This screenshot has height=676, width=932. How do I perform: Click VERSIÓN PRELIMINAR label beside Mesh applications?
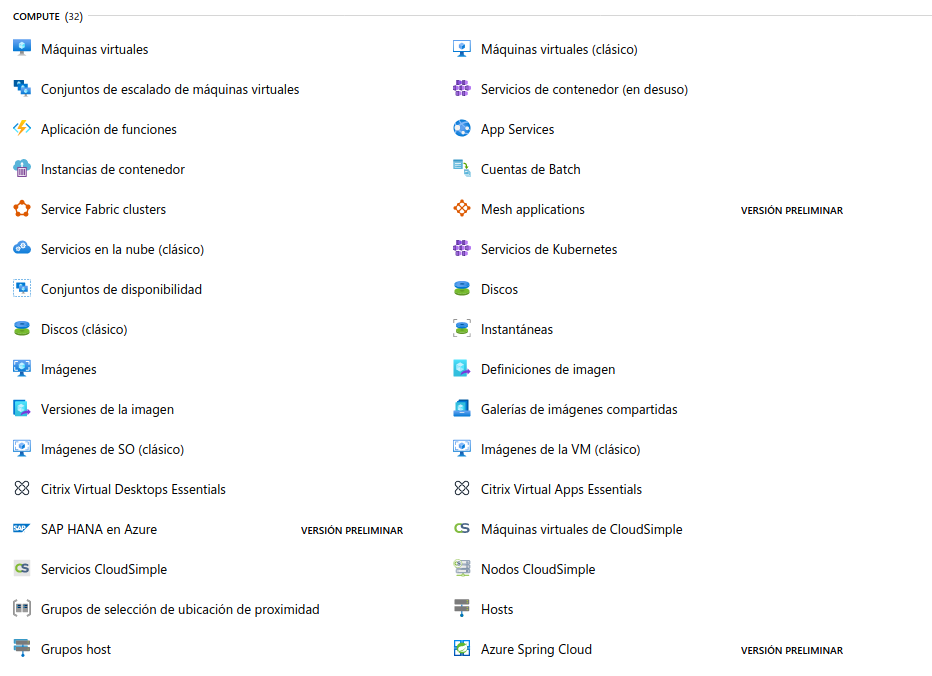[x=792, y=210]
